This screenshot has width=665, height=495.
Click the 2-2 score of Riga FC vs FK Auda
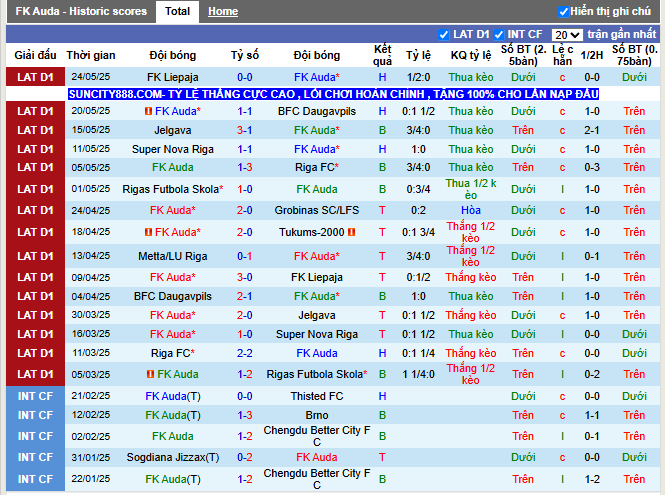tap(245, 353)
